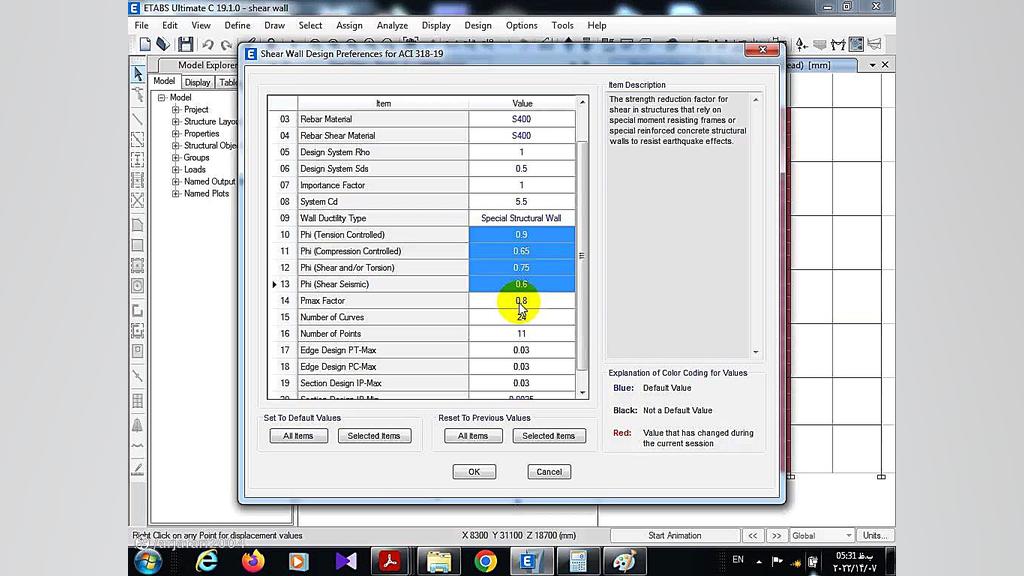The width and height of the screenshot is (1024, 576).
Task: Open Internet Explorer from taskbar
Action: [206, 561]
